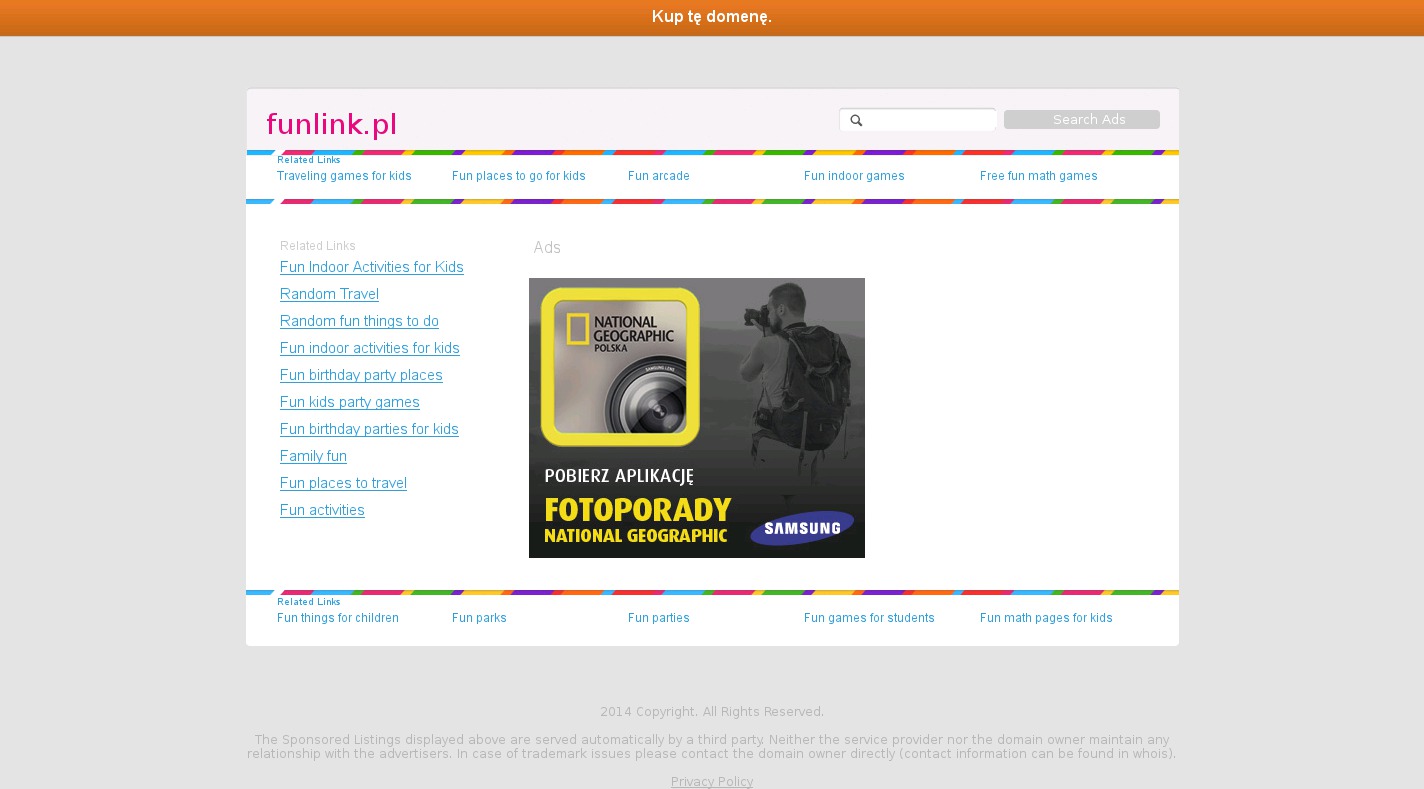Select 'Fun games for students' link

869,618
